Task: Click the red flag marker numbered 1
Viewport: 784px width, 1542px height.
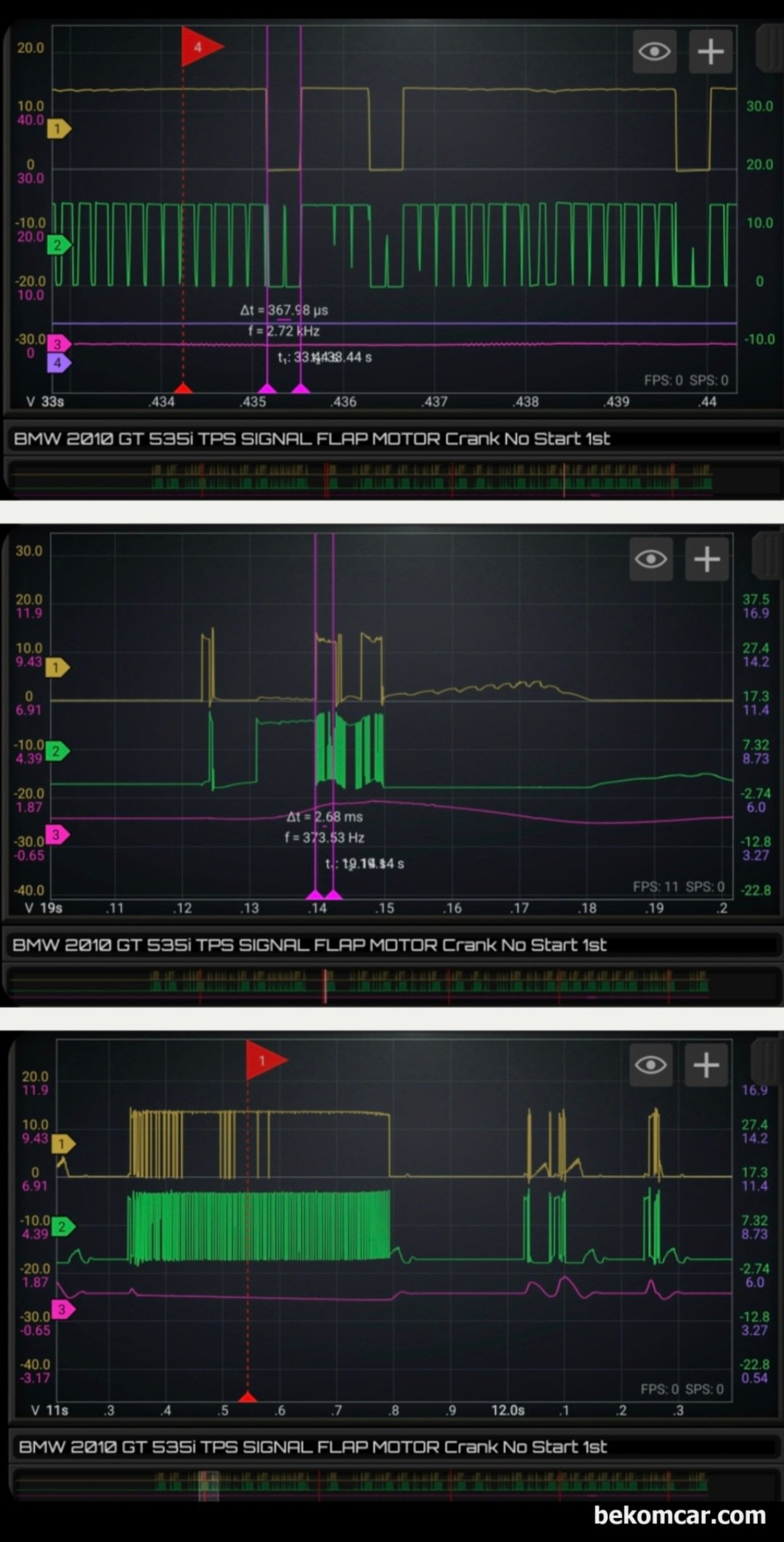Action: pyautogui.click(x=265, y=1060)
